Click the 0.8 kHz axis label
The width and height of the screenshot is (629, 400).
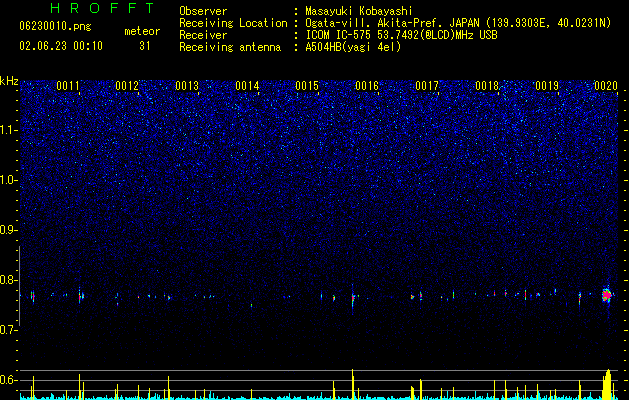[x=9, y=280]
